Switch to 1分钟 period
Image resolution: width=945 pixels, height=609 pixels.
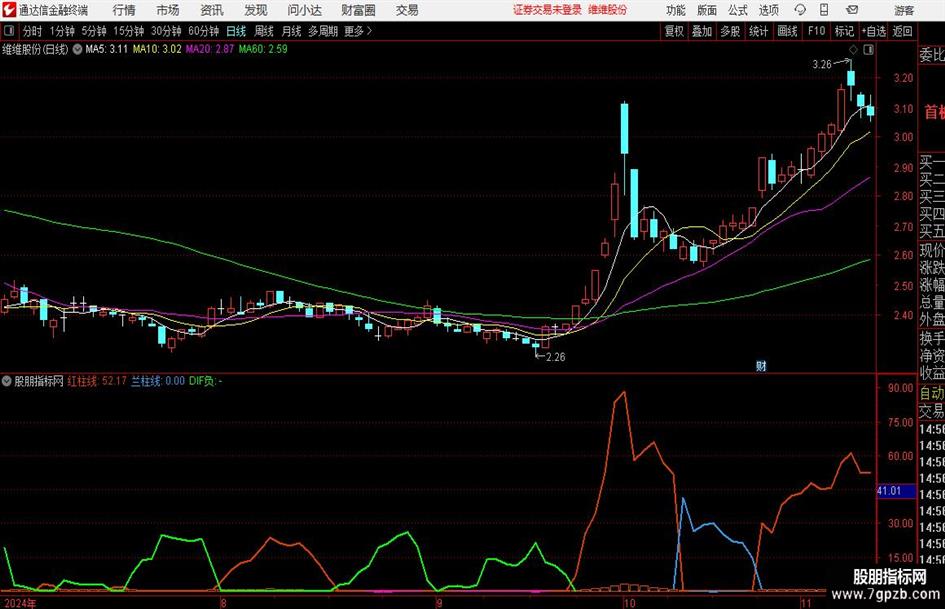point(62,31)
